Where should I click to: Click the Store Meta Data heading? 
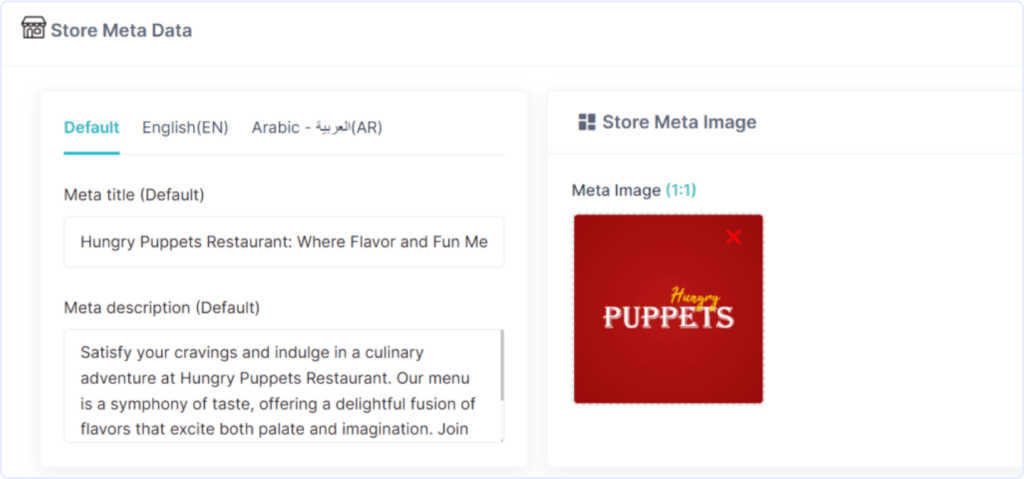pyautogui.click(x=121, y=30)
